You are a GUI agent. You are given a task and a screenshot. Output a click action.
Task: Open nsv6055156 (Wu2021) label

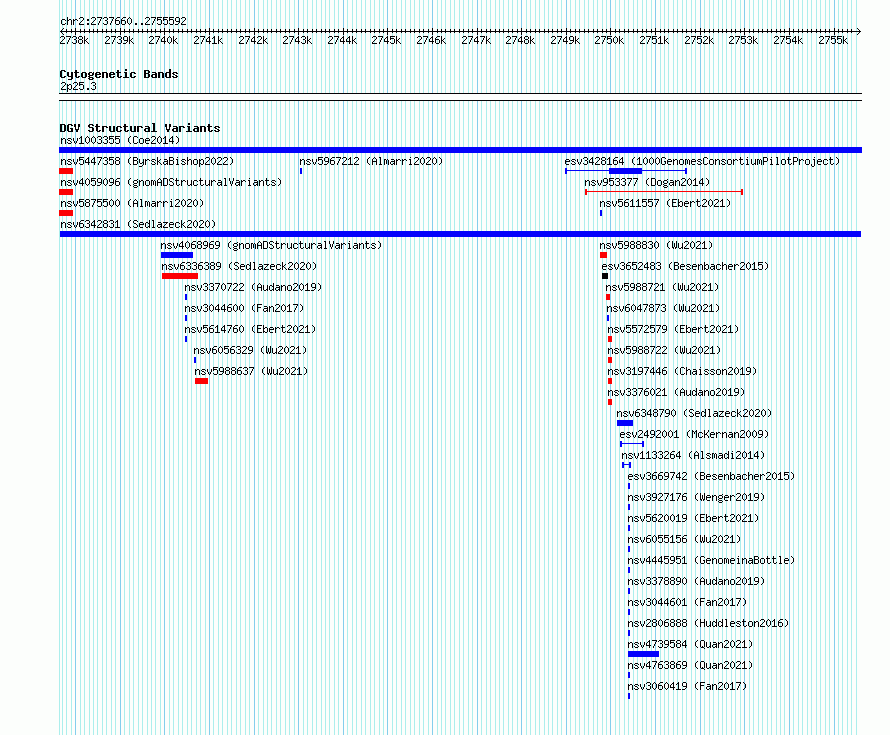click(684, 539)
